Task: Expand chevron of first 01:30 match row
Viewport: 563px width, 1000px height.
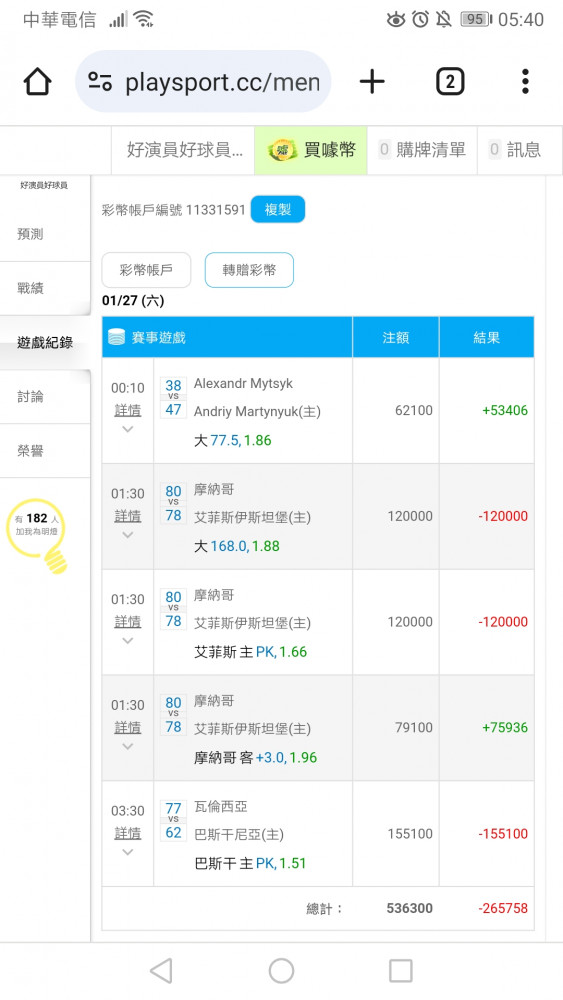Action: click(128, 535)
